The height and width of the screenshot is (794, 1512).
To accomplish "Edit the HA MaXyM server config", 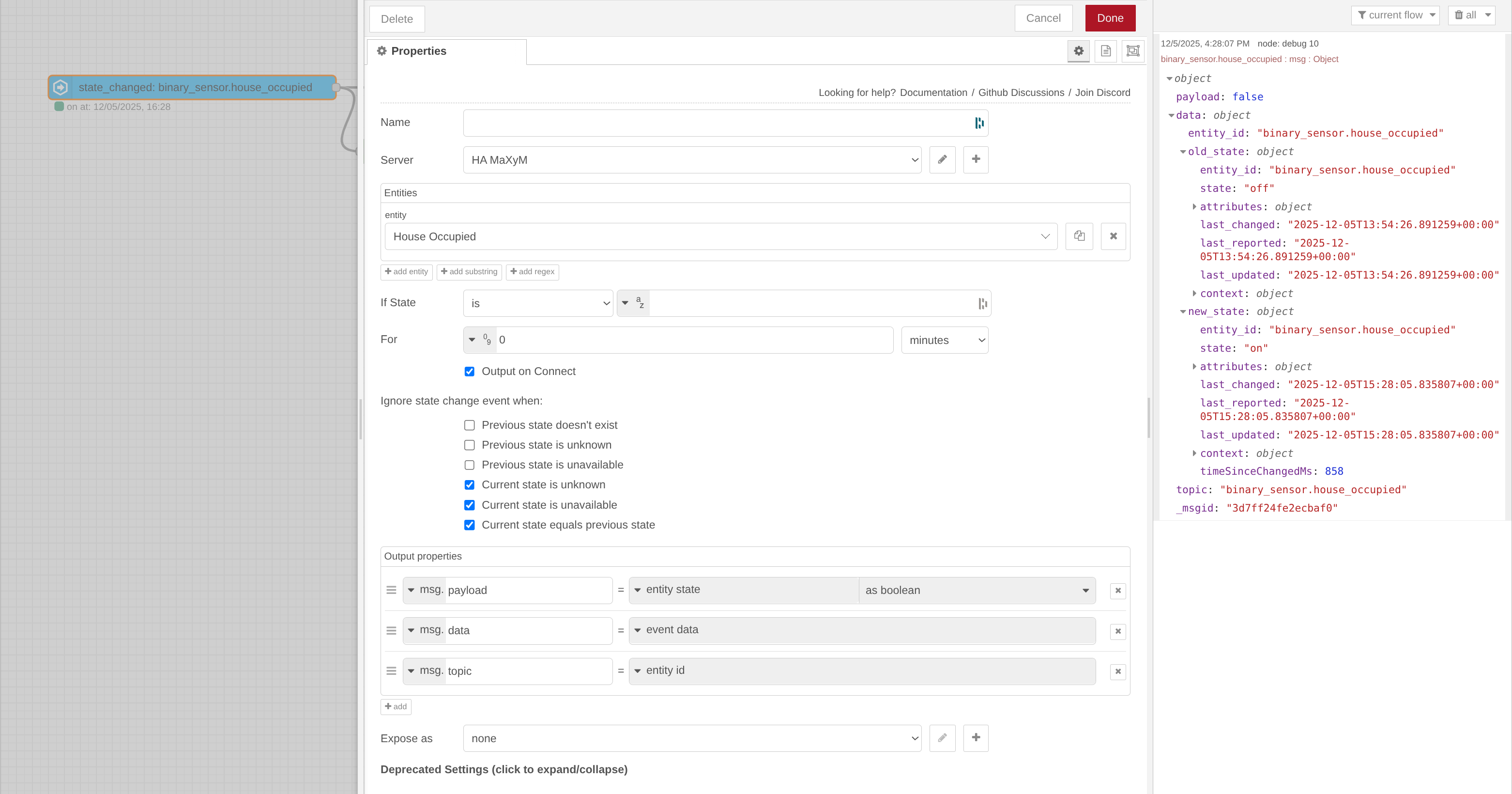I will [942, 160].
